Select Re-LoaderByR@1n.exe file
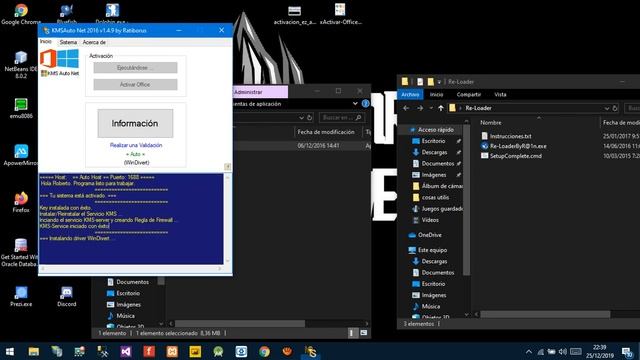 pyautogui.click(x=513, y=146)
